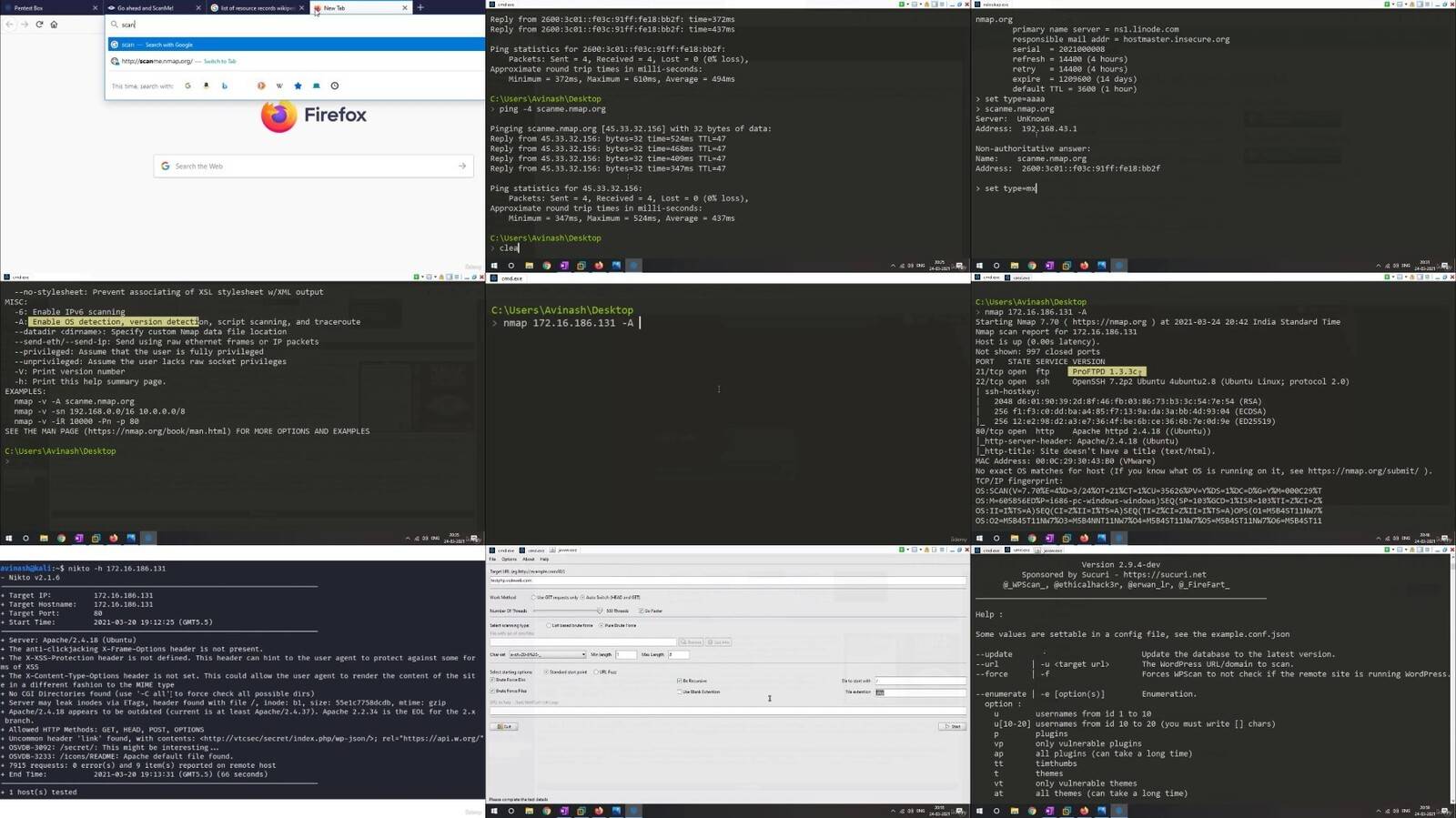Click 'nmap 172.16.186.131 -A' in middle terminal
The image size is (1456, 818).
pos(569,323)
